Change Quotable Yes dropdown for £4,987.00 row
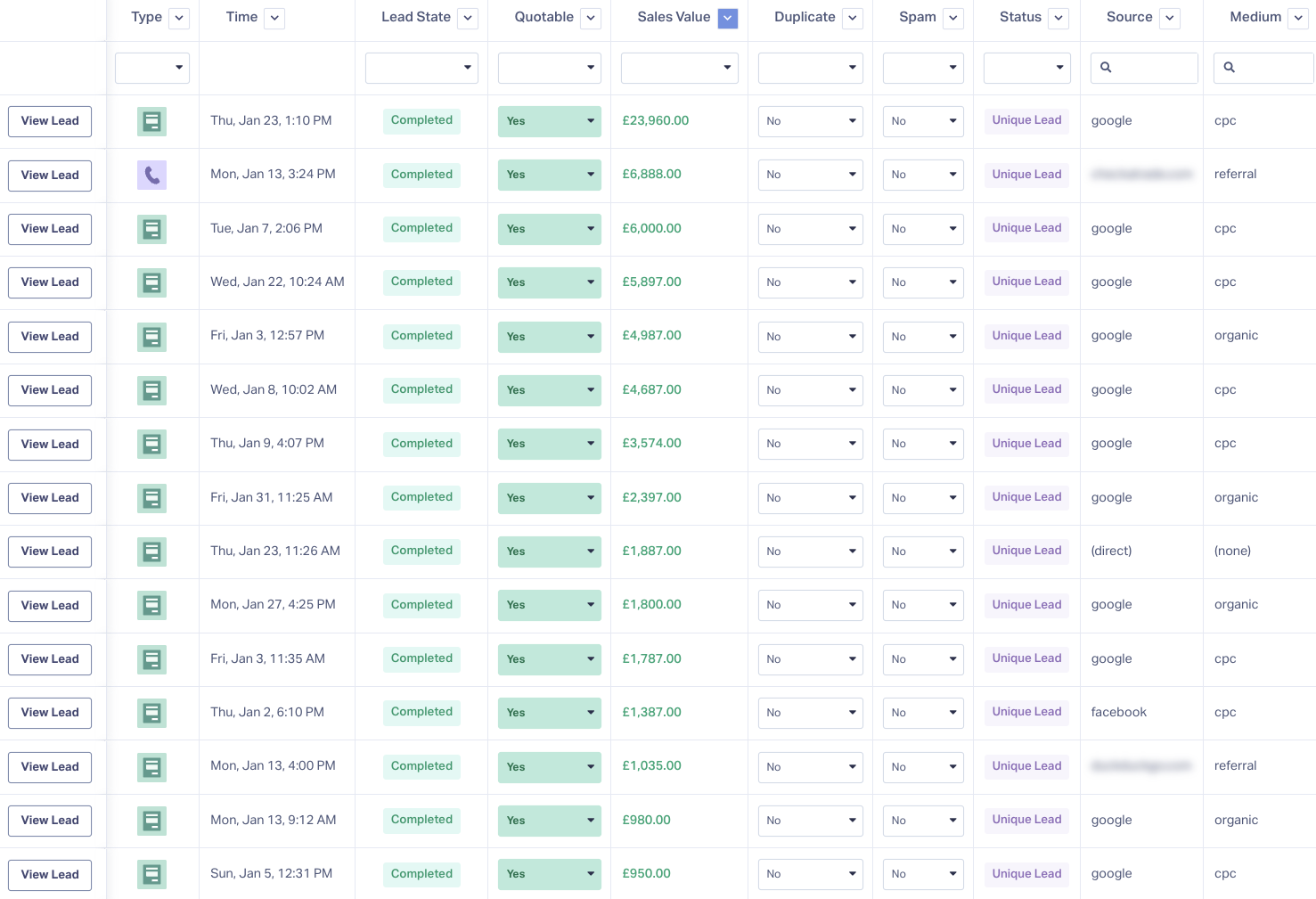 point(550,337)
